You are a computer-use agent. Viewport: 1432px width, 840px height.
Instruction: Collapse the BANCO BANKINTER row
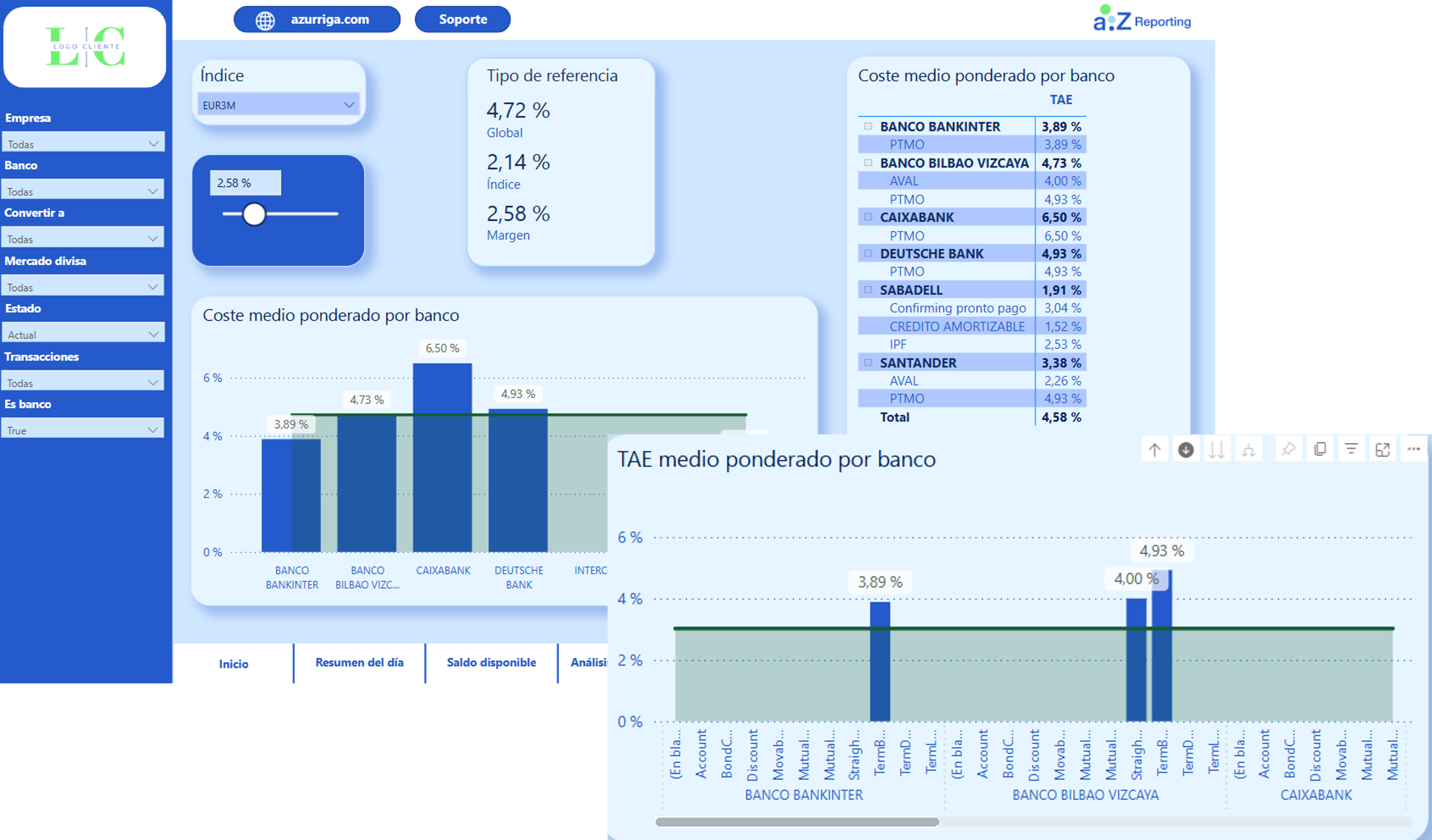[x=868, y=126]
